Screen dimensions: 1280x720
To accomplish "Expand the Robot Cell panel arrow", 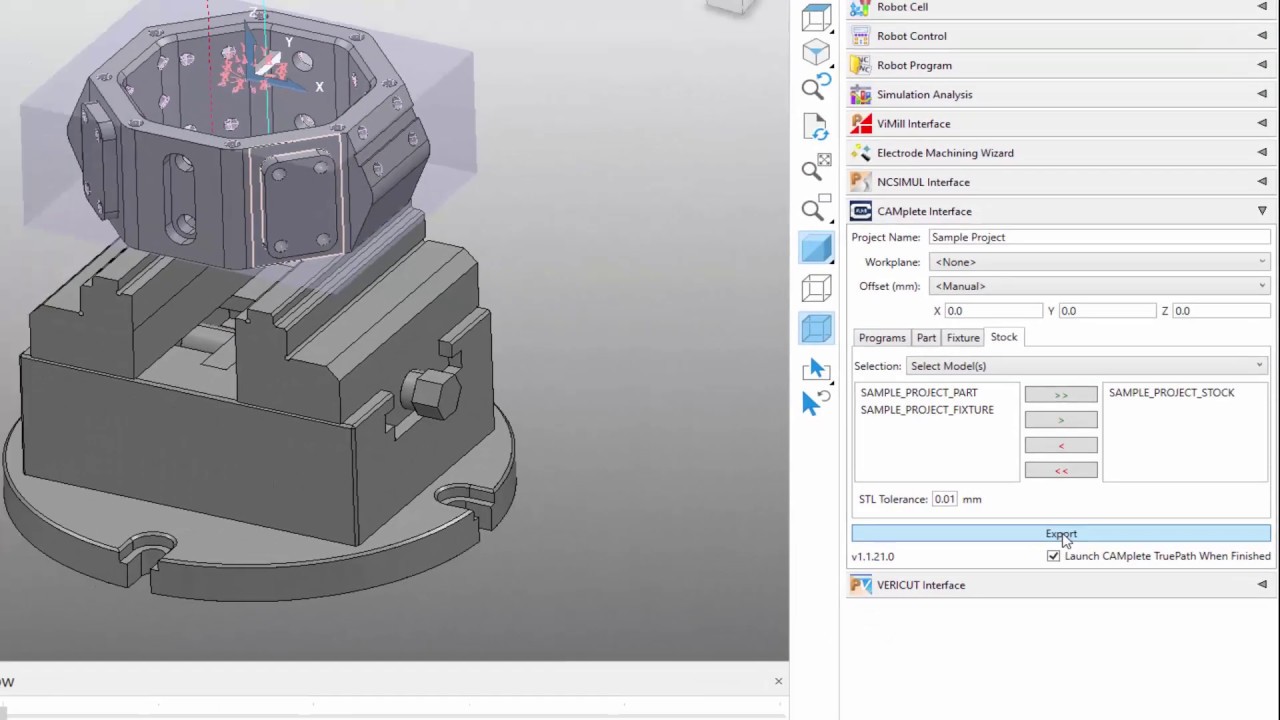I will [1262, 7].
